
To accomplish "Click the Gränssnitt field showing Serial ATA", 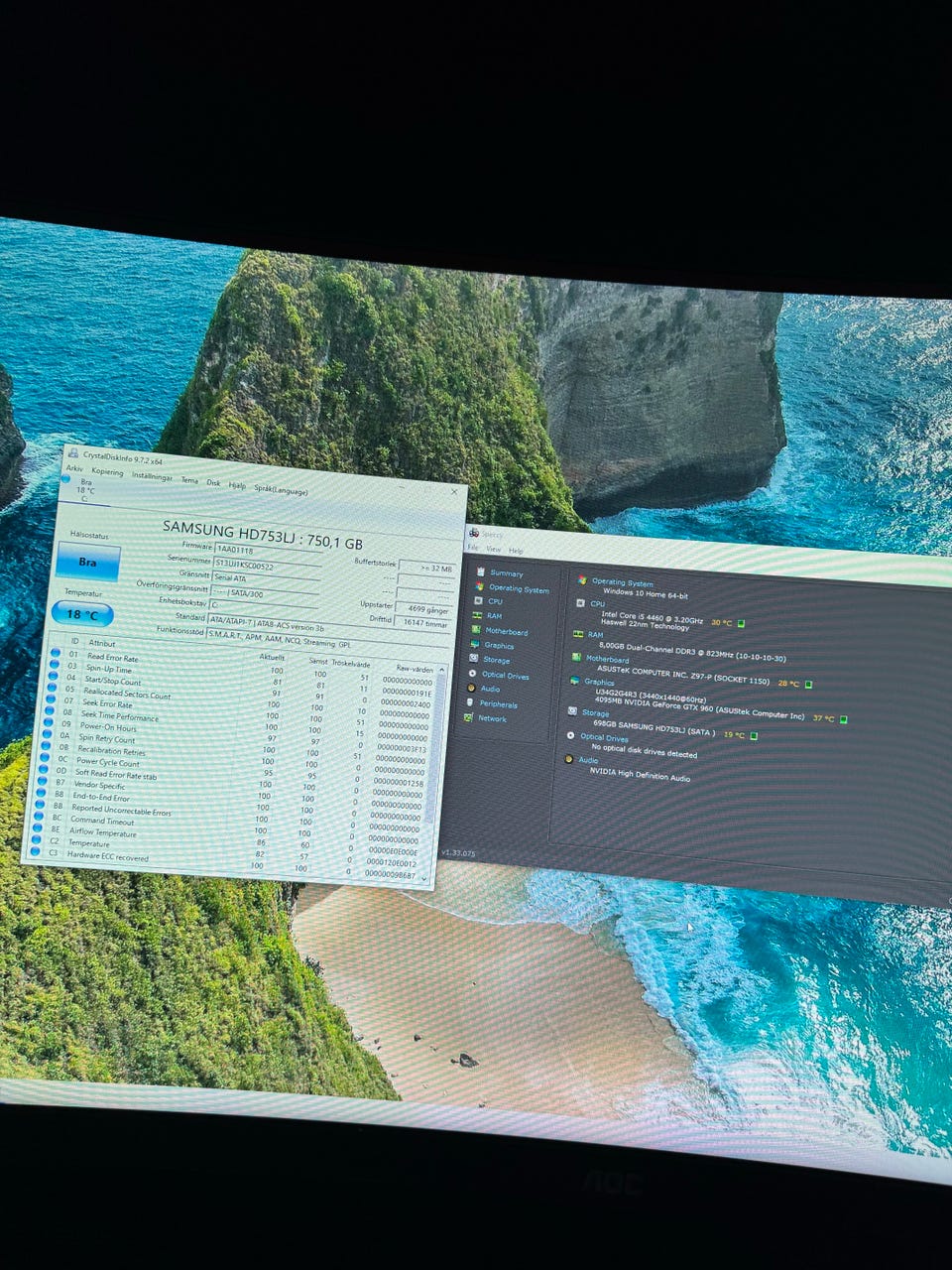I will pos(266,579).
